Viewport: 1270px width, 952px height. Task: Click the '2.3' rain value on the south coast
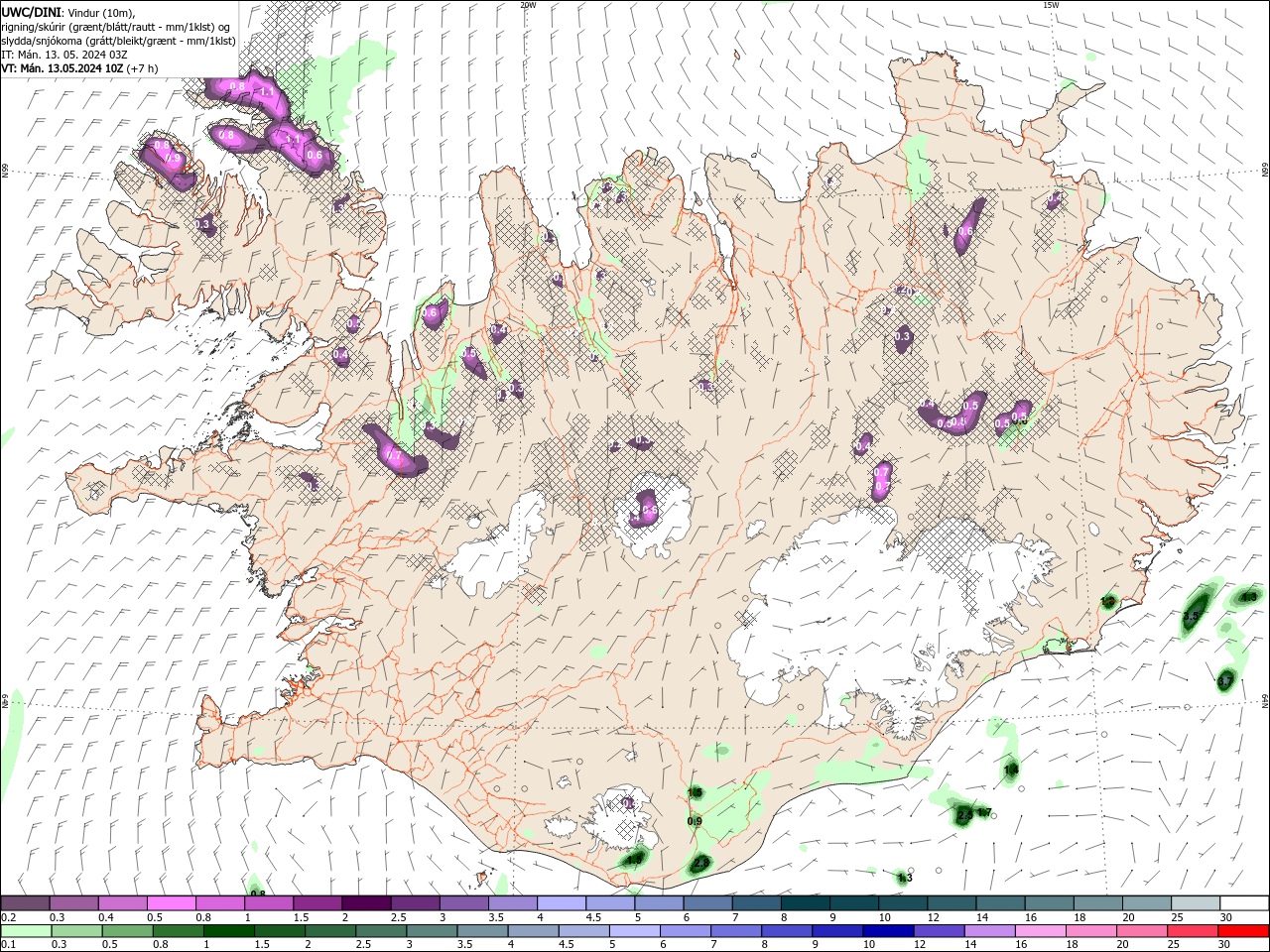tap(700, 864)
